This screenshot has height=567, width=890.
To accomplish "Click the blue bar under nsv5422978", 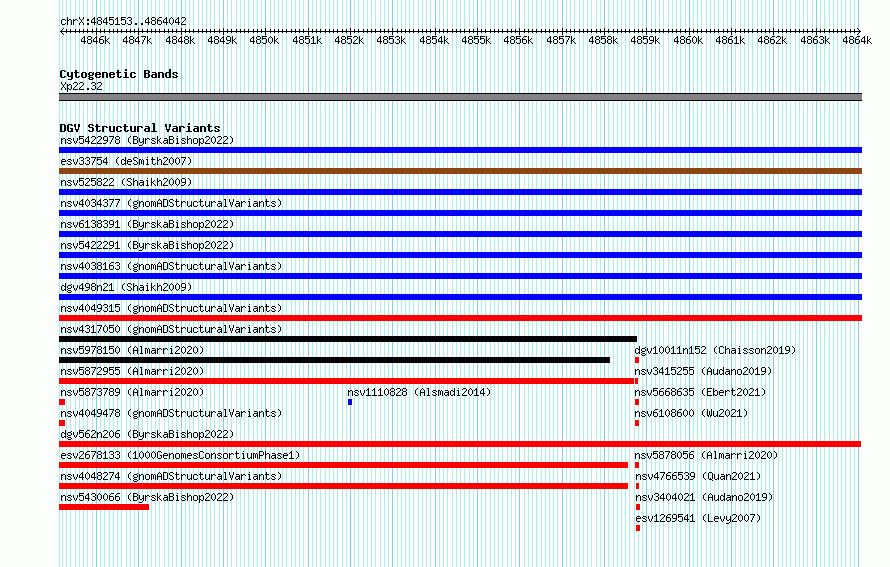I will [460, 150].
